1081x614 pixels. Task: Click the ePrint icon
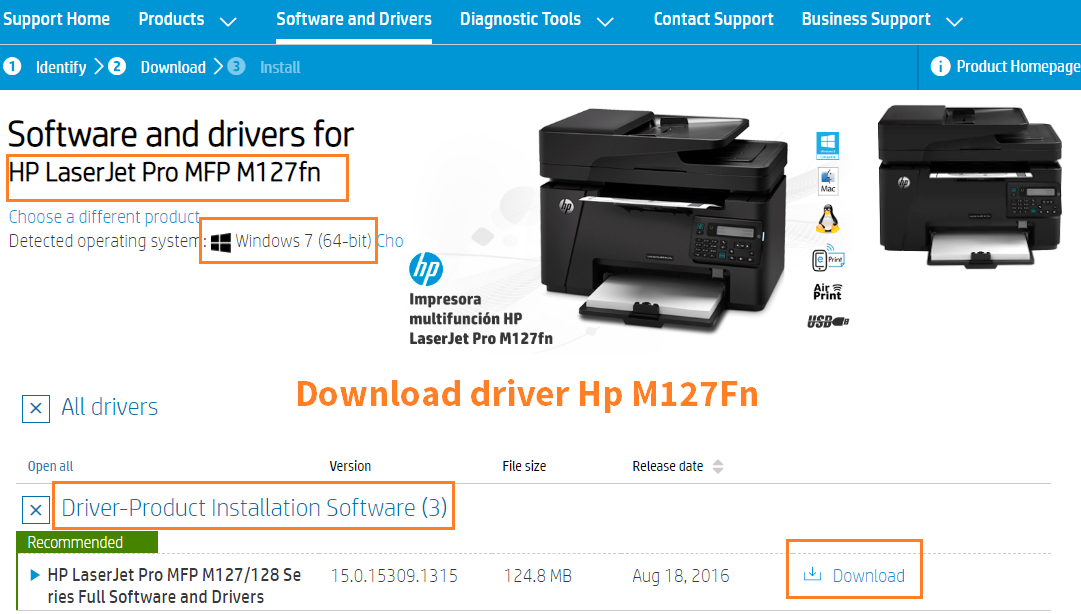828,258
